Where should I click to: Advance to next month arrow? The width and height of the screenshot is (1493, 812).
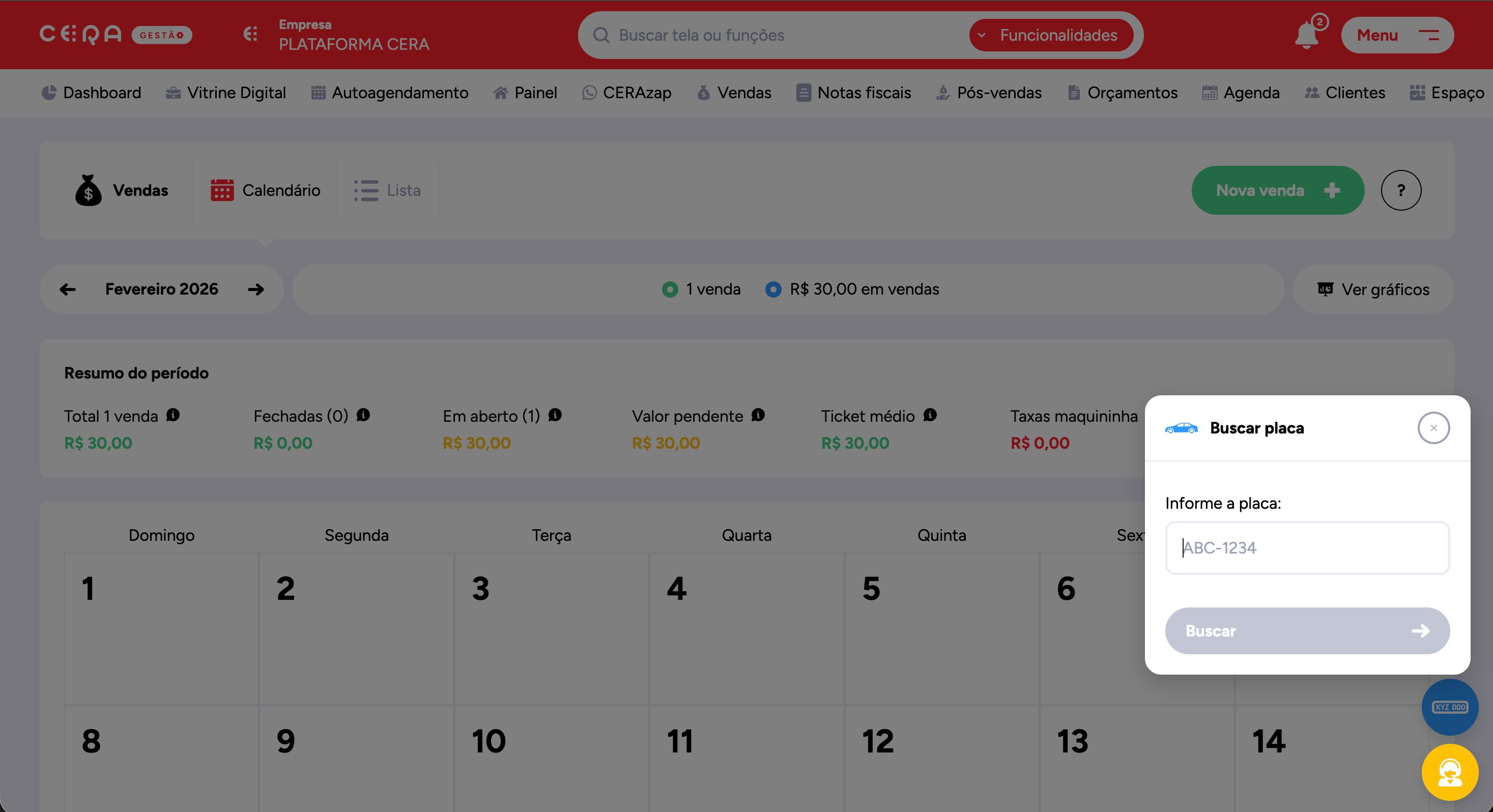[x=255, y=289]
